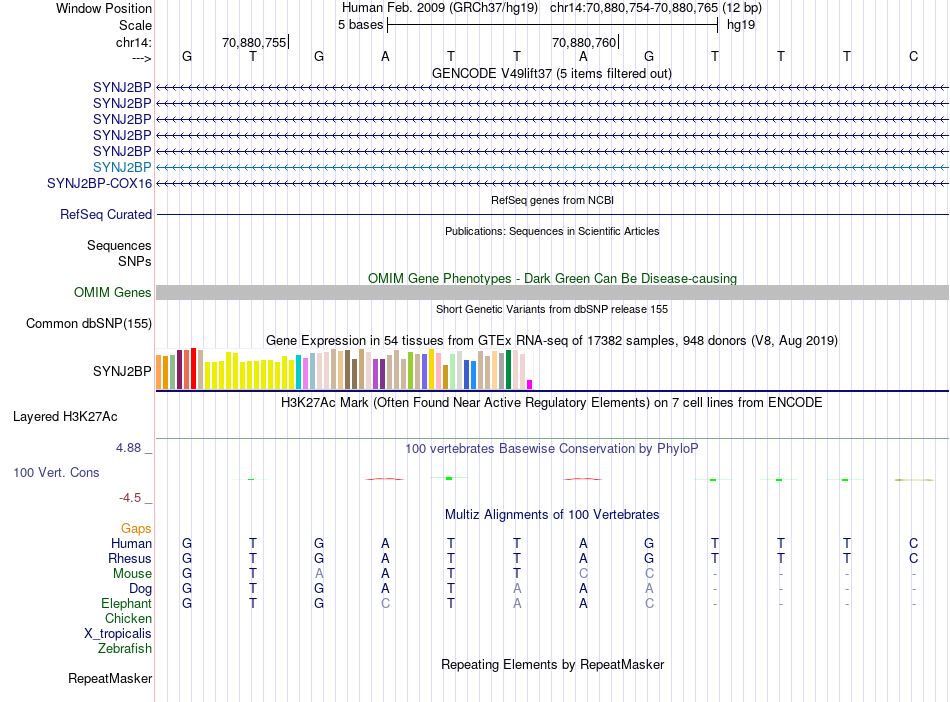Click the Sequences label under Publications

click(x=119, y=245)
